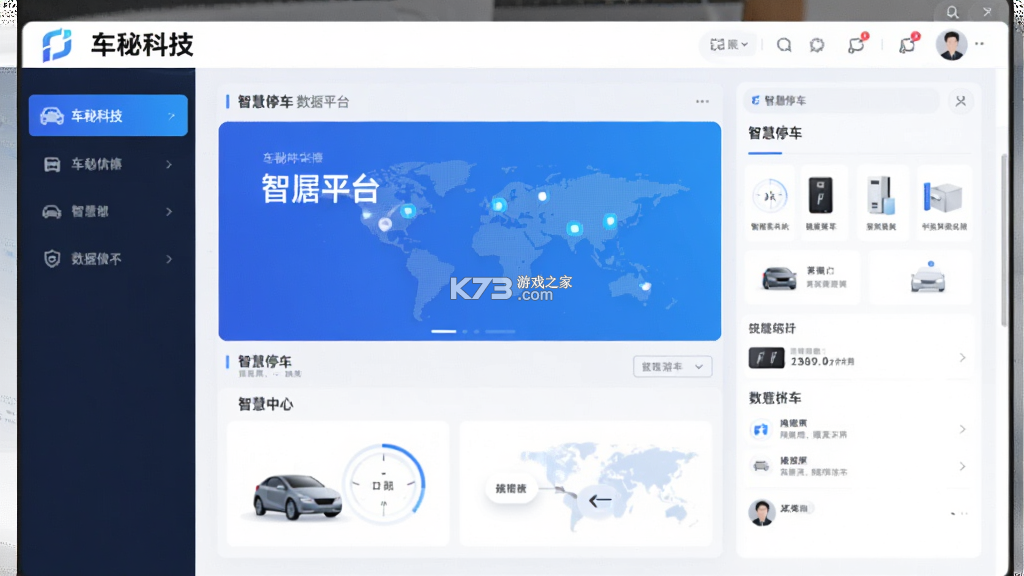Click the circular progress gauge beside the sedan

tap(383, 485)
